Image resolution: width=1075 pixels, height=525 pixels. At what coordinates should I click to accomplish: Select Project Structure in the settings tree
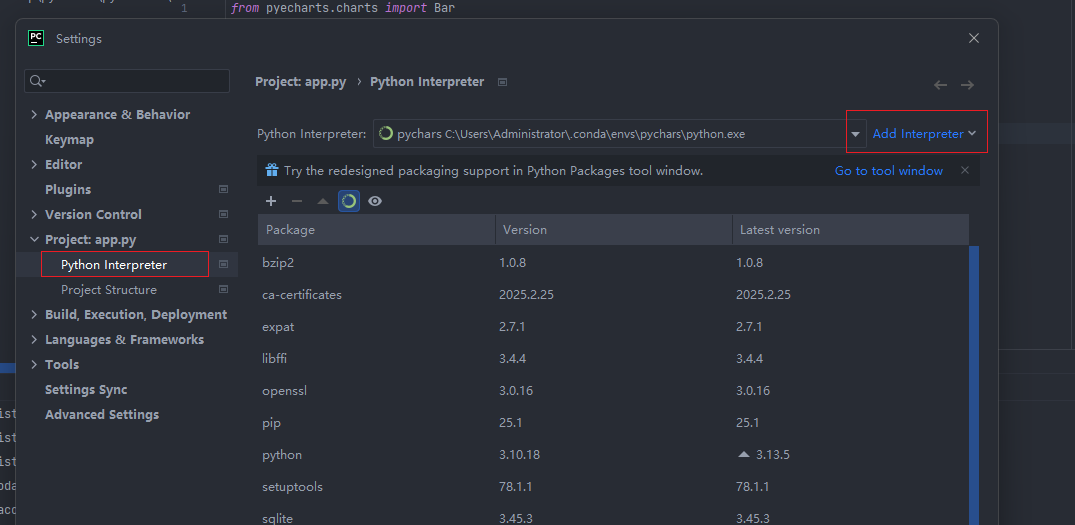[108, 289]
